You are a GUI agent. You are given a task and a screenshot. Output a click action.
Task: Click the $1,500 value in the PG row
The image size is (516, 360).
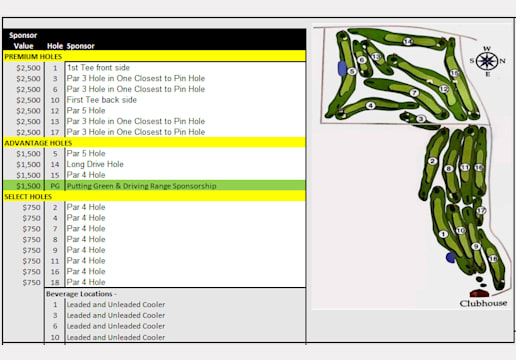coord(28,186)
